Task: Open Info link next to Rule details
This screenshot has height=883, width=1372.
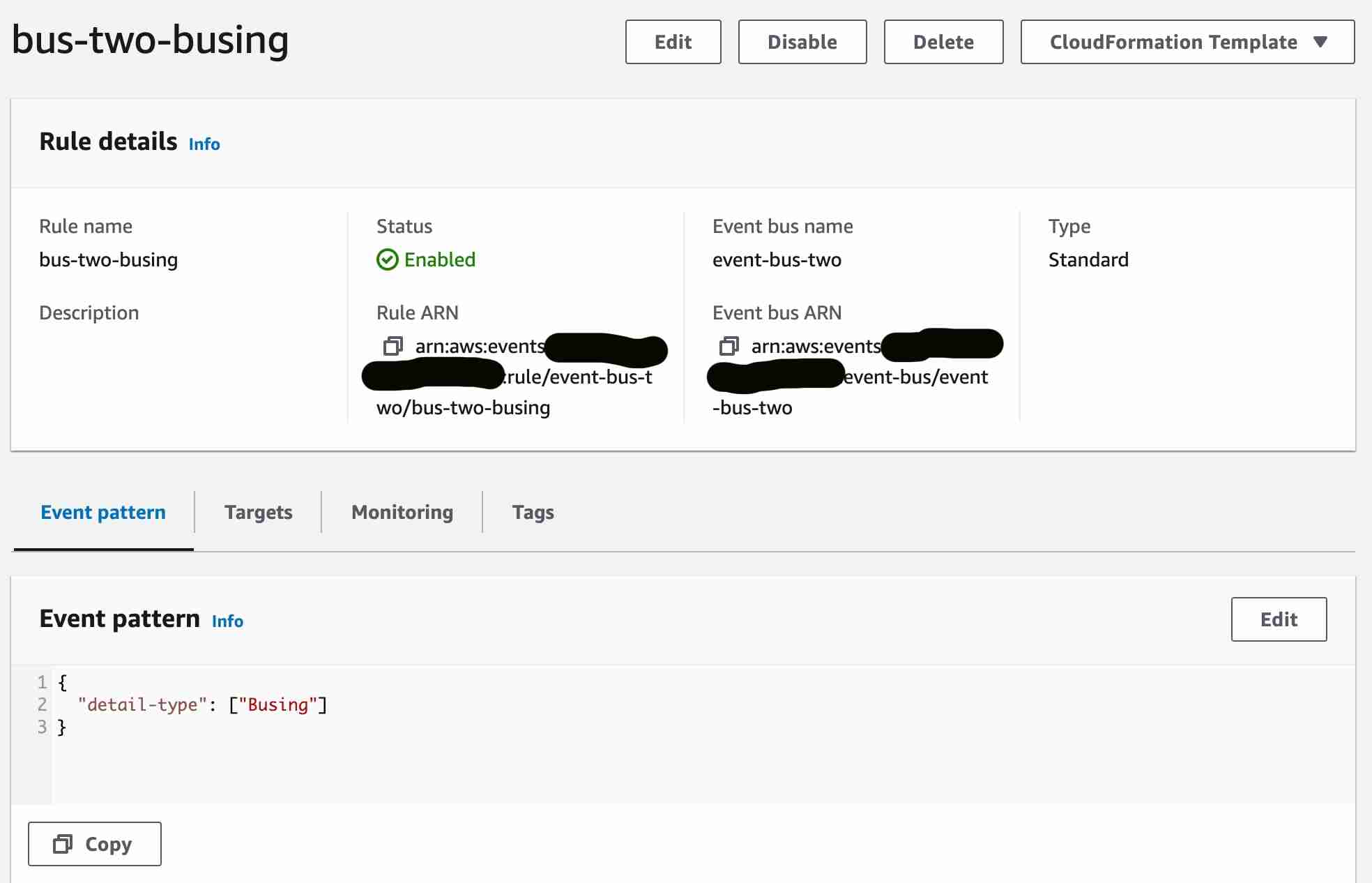Action: 204,144
